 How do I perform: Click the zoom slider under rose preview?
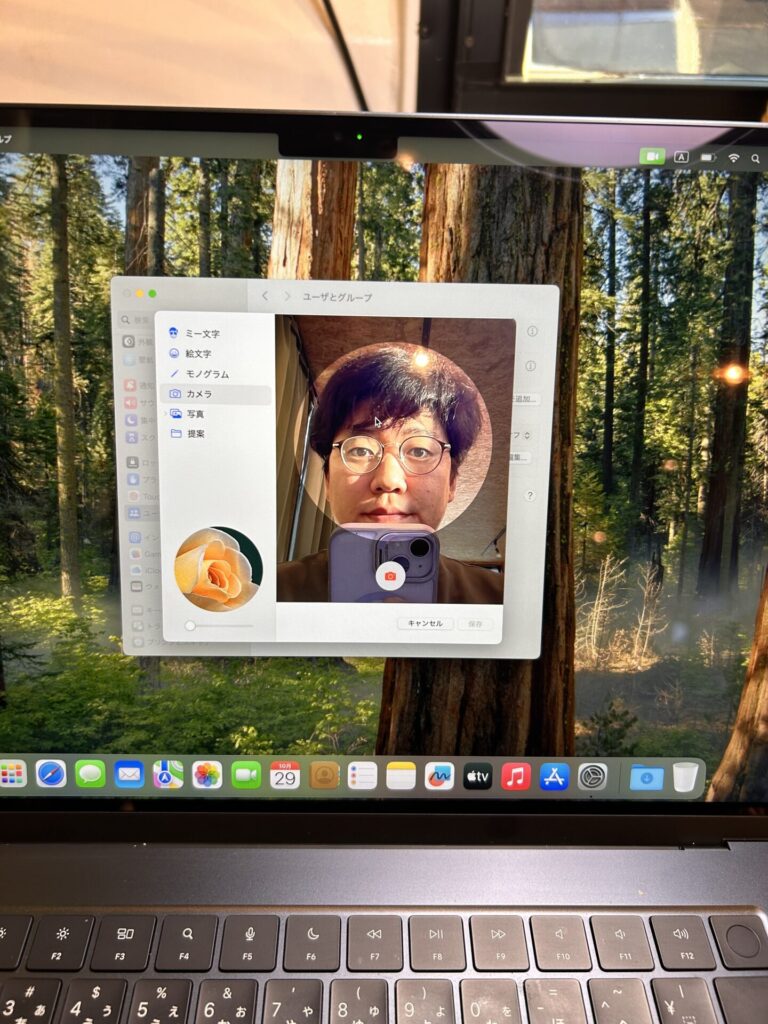click(218, 625)
